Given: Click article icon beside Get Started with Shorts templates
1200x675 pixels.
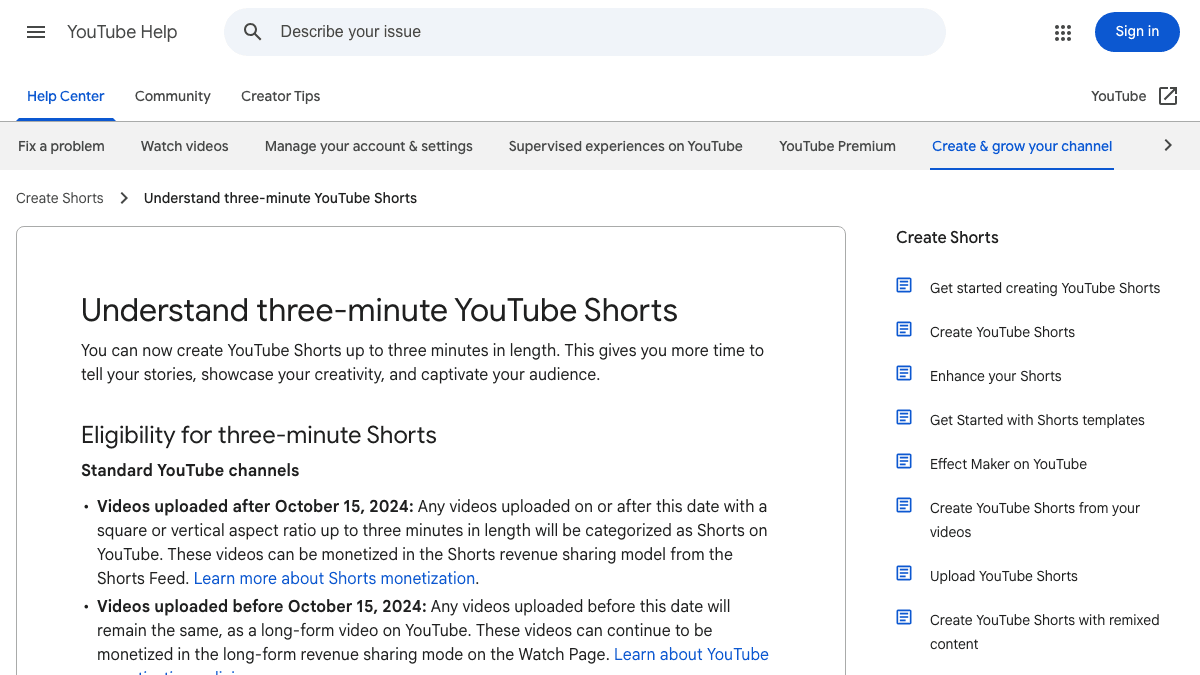Looking at the screenshot, I should point(904,418).
